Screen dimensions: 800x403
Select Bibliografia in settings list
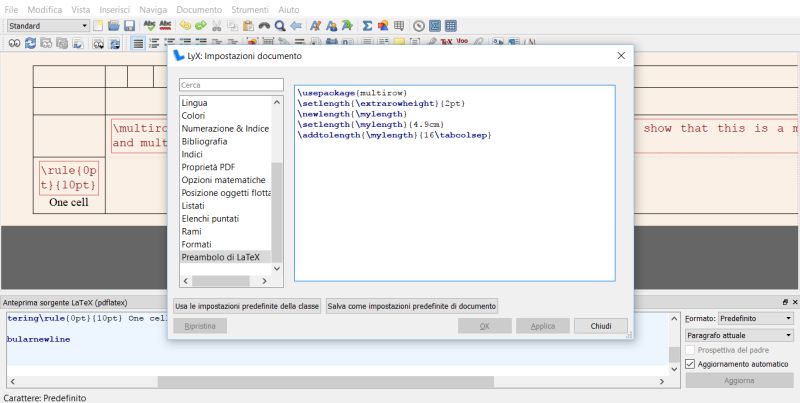[205, 141]
